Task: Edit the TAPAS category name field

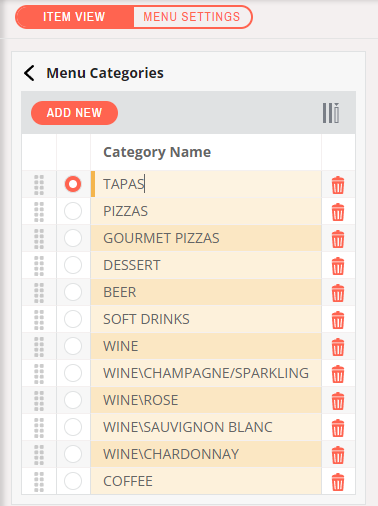Action: (x=206, y=184)
